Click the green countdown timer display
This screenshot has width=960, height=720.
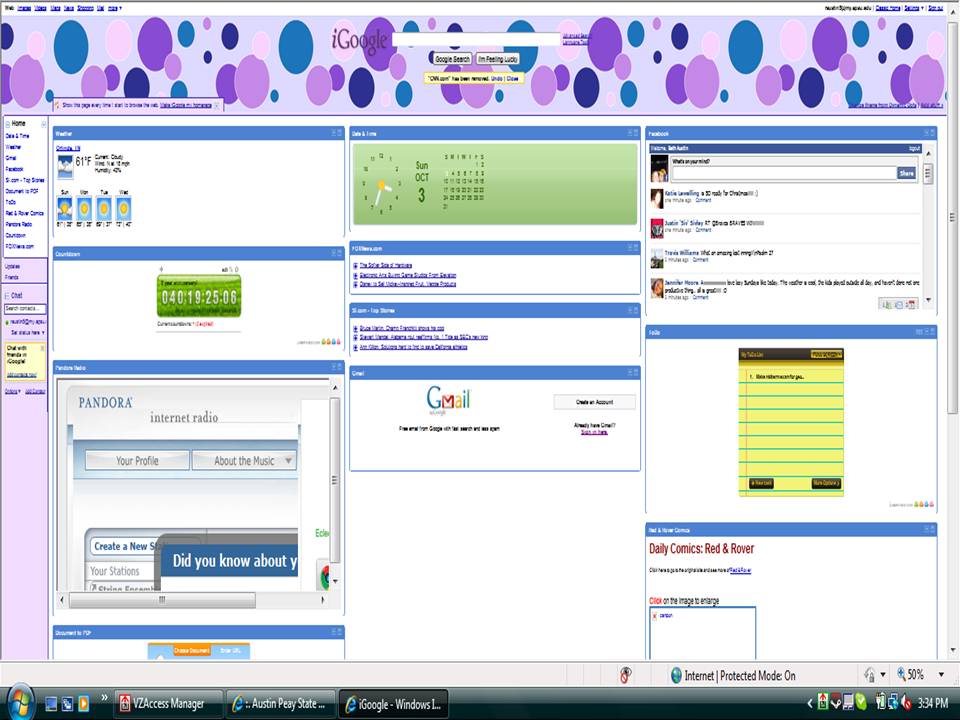[x=199, y=296]
